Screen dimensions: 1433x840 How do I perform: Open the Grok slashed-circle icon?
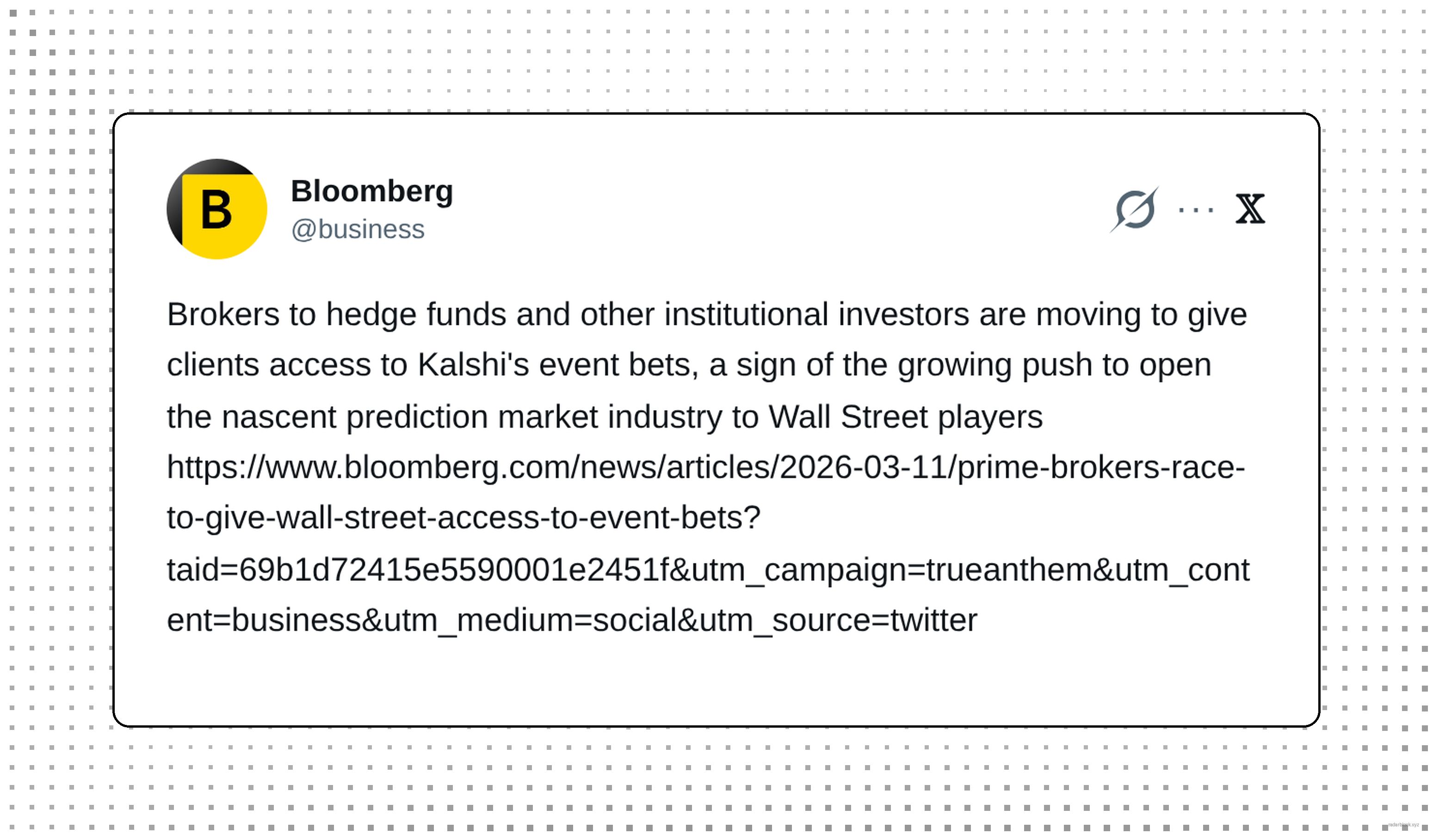tap(1135, 209)
